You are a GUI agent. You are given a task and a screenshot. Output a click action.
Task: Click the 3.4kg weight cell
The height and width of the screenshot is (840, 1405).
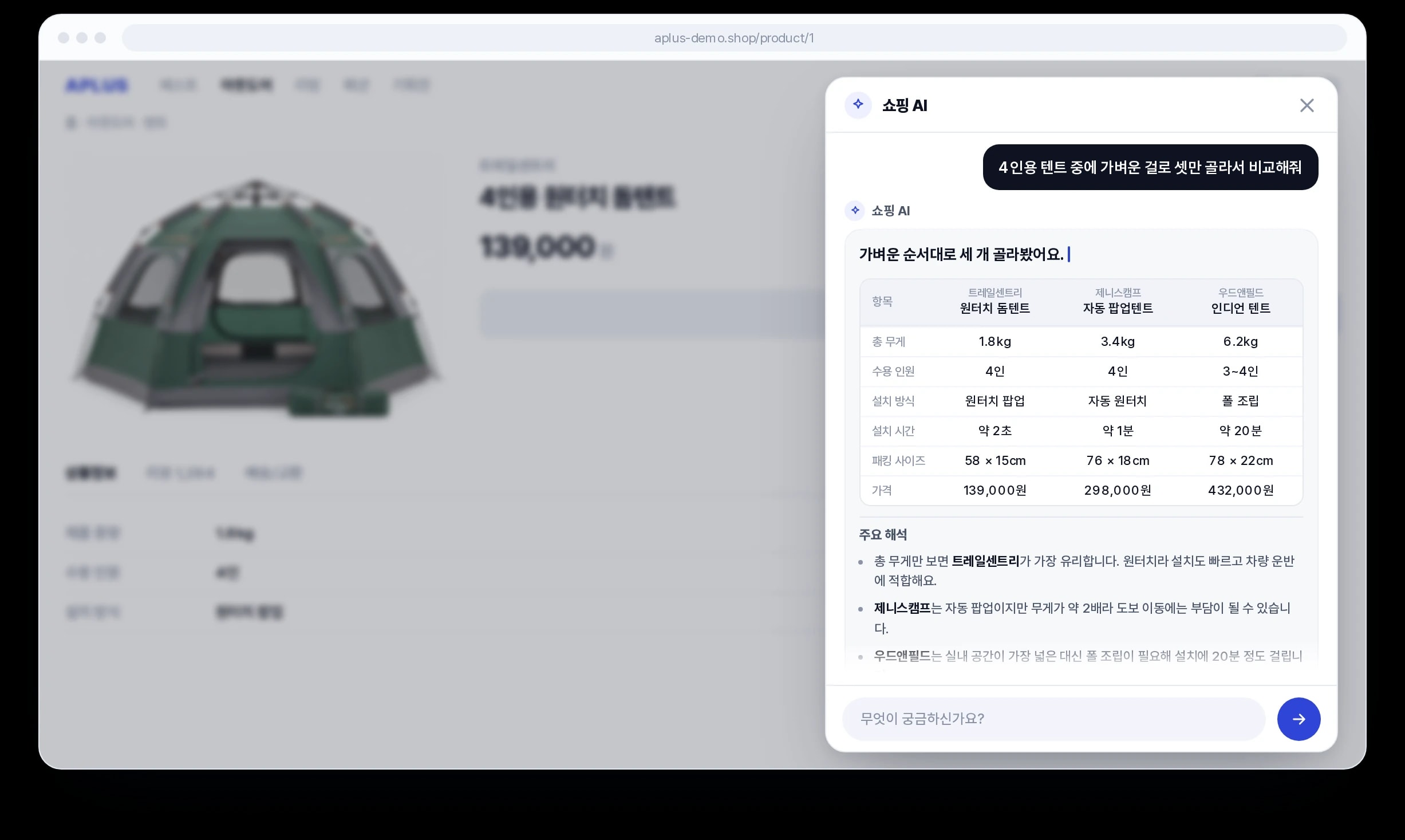pyautogui.click(x=1118, y=342)
